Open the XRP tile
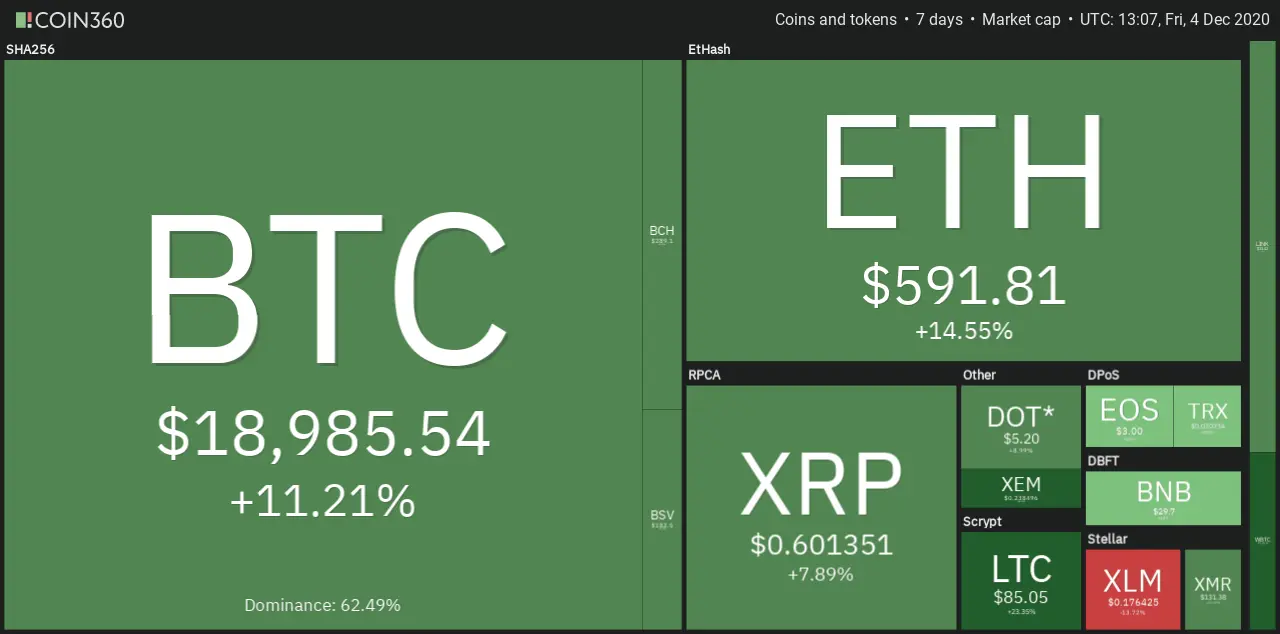 click(x=821, y=507)
